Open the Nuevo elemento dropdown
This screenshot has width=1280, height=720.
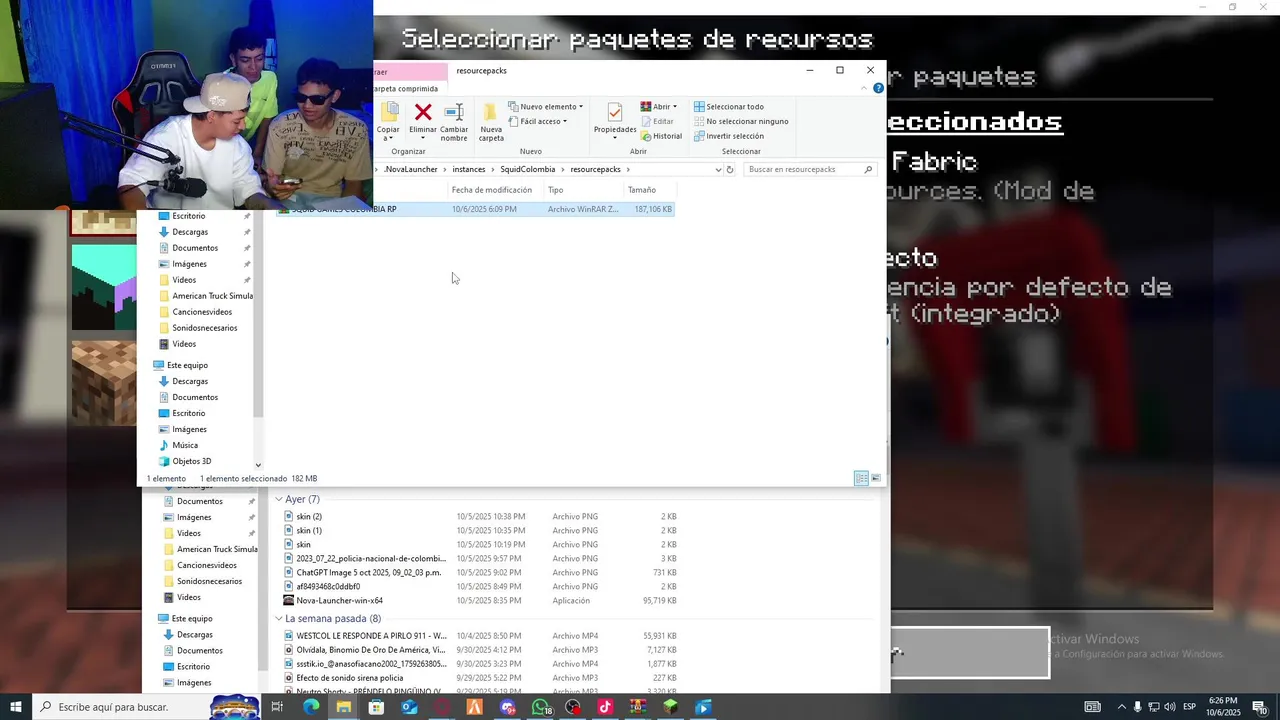pos(546,106)
